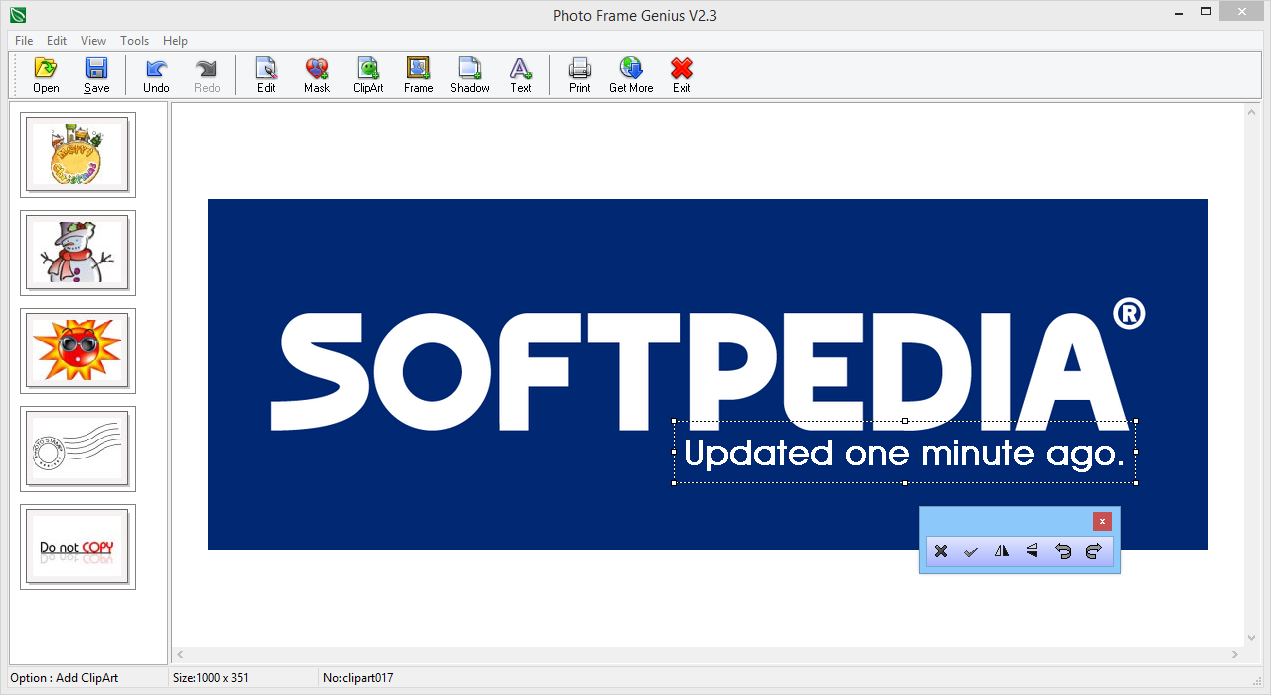Click the app icon in the title bar
The width and height of the screenshot is (1271, 695).
point(17,14)
